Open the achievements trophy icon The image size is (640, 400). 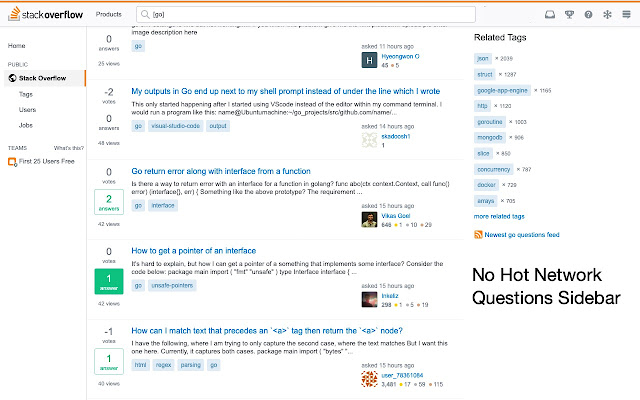pyautogui.click(x=569, y=15)
